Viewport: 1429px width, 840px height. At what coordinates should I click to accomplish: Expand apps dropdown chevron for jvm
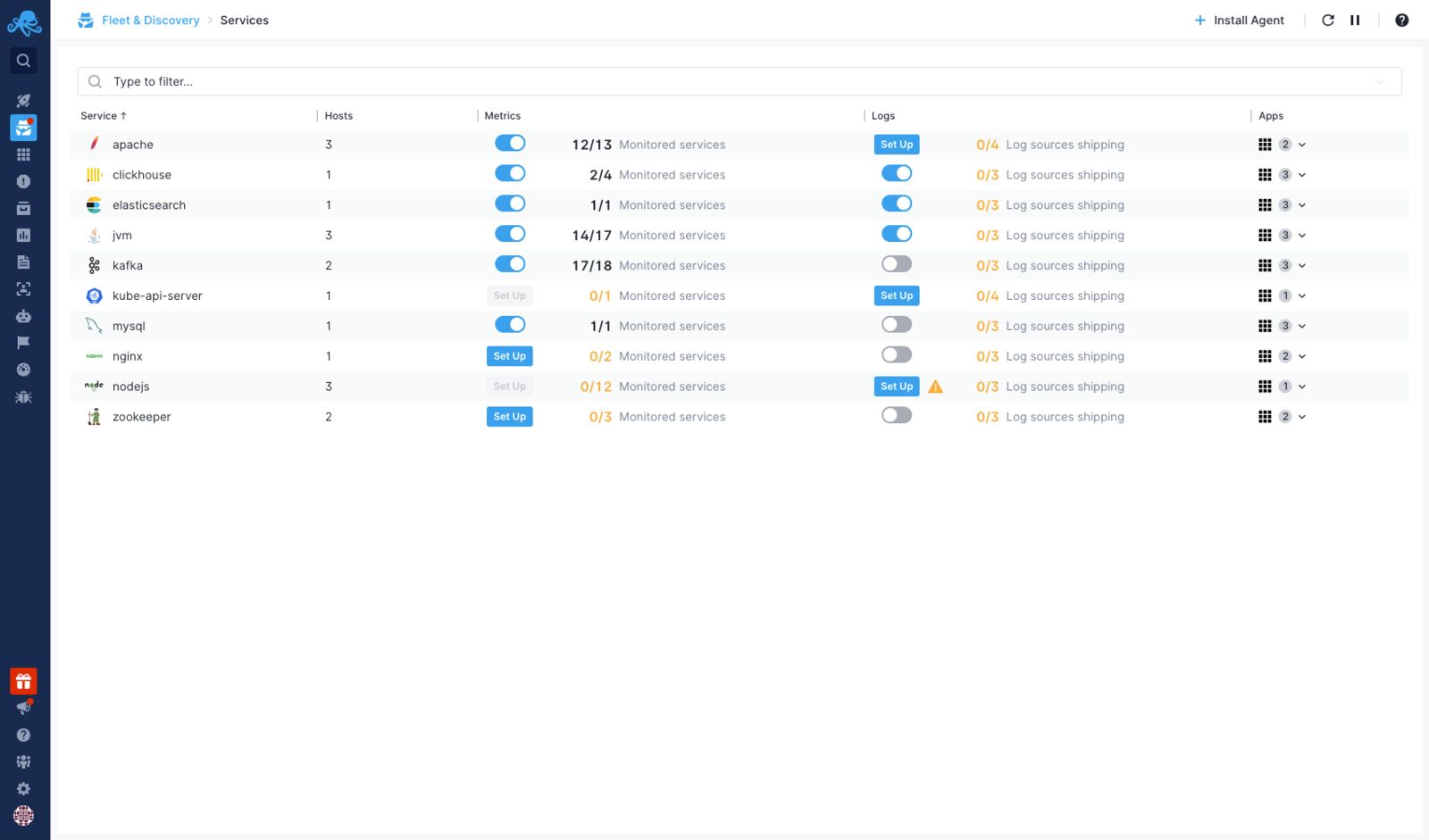point(1302,236)
